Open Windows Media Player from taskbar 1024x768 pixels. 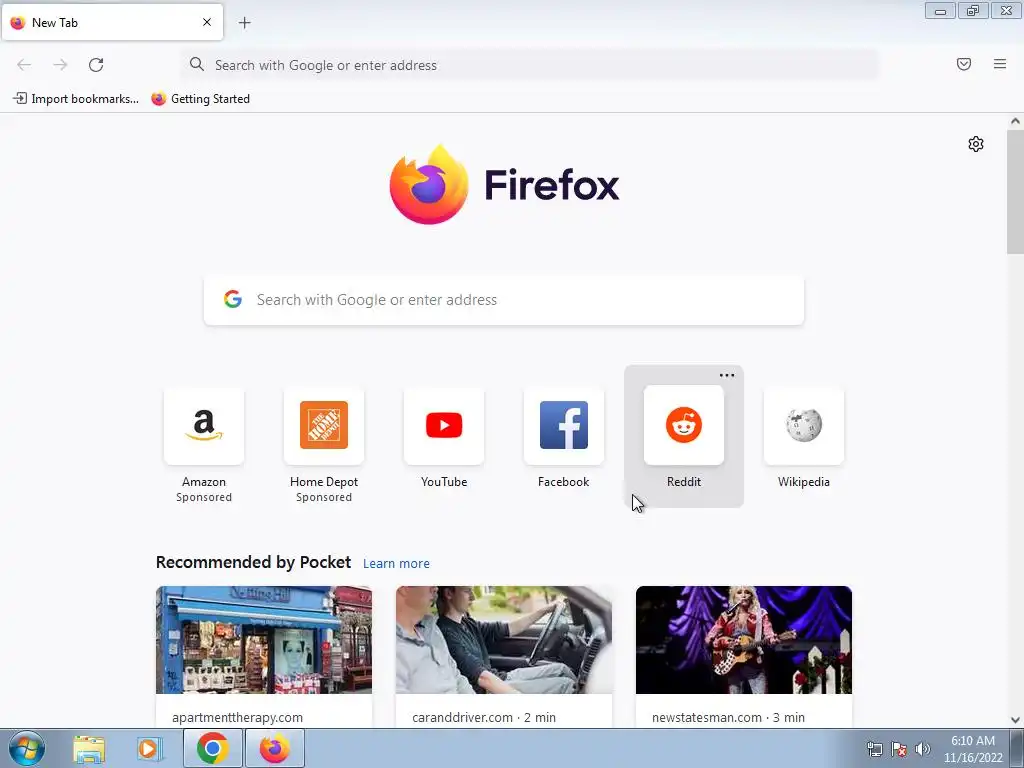pos(149,748)
